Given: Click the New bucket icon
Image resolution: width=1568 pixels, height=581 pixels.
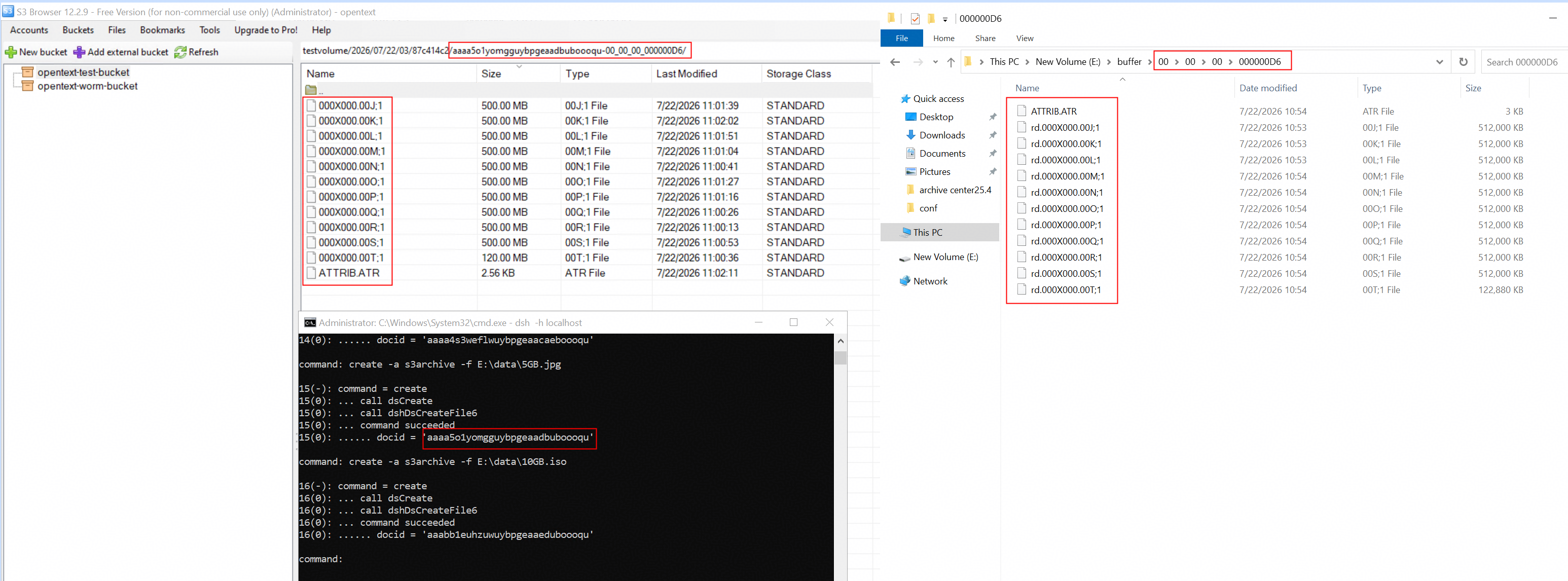Looking at the screenshot, I should click(x=11, y=52).
